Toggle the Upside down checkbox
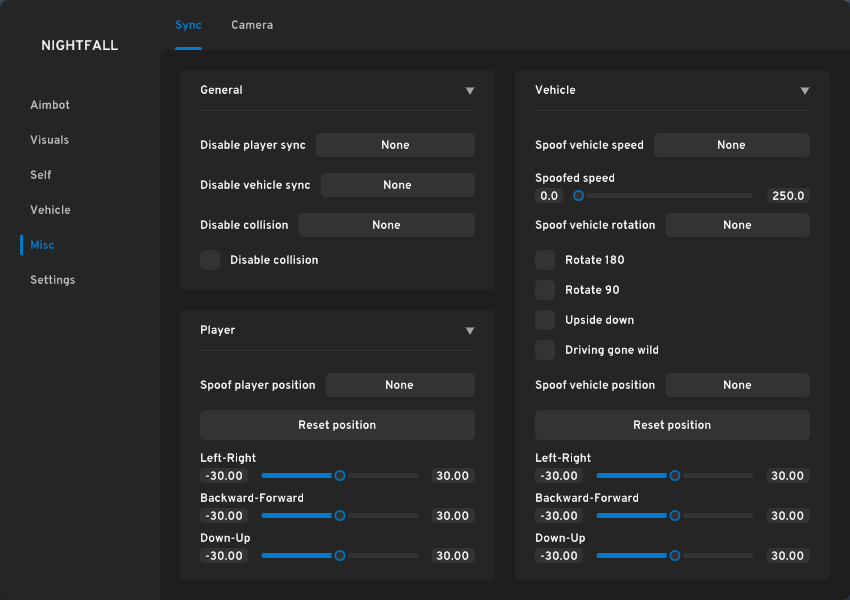Screen dimensions: 850x600 pyautogui.click(x=545, y=320)
